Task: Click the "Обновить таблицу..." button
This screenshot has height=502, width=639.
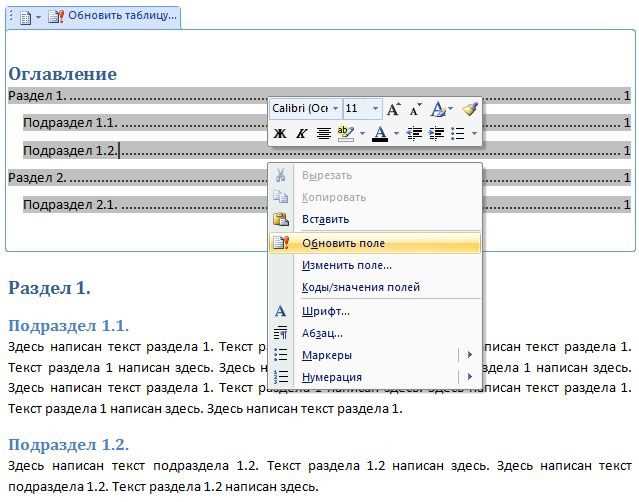Action: point(113,15)
